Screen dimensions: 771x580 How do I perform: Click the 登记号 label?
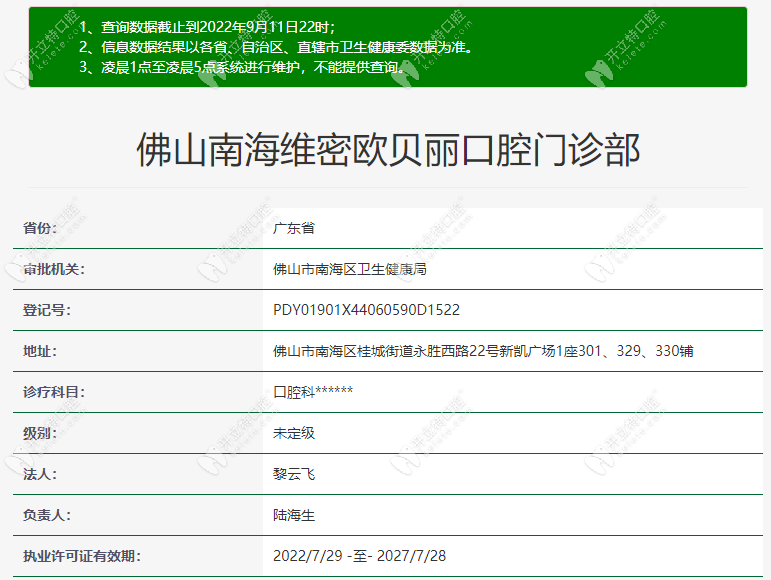point(47,310)
